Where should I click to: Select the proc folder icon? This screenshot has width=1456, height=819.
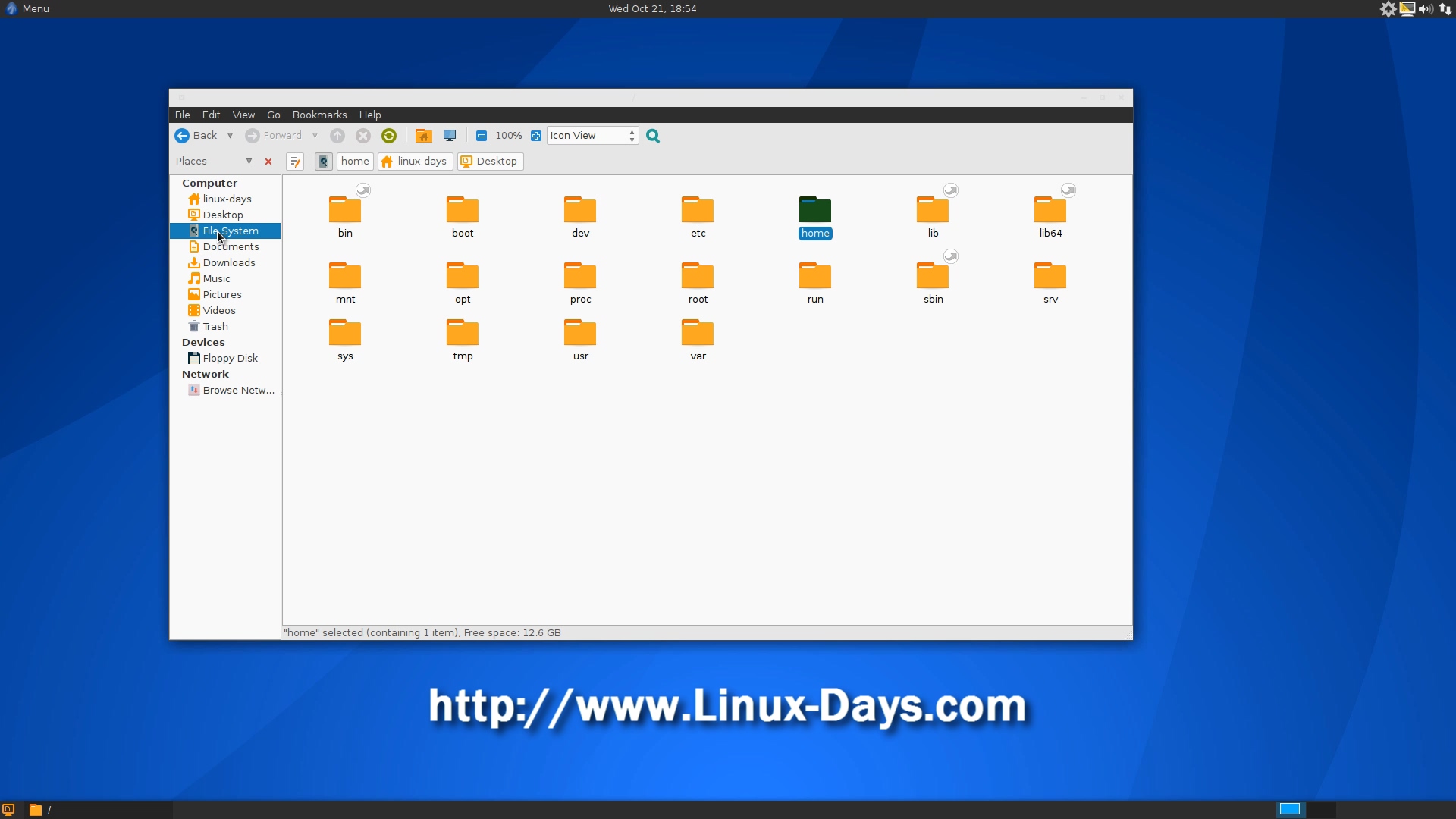coord(580,275)
